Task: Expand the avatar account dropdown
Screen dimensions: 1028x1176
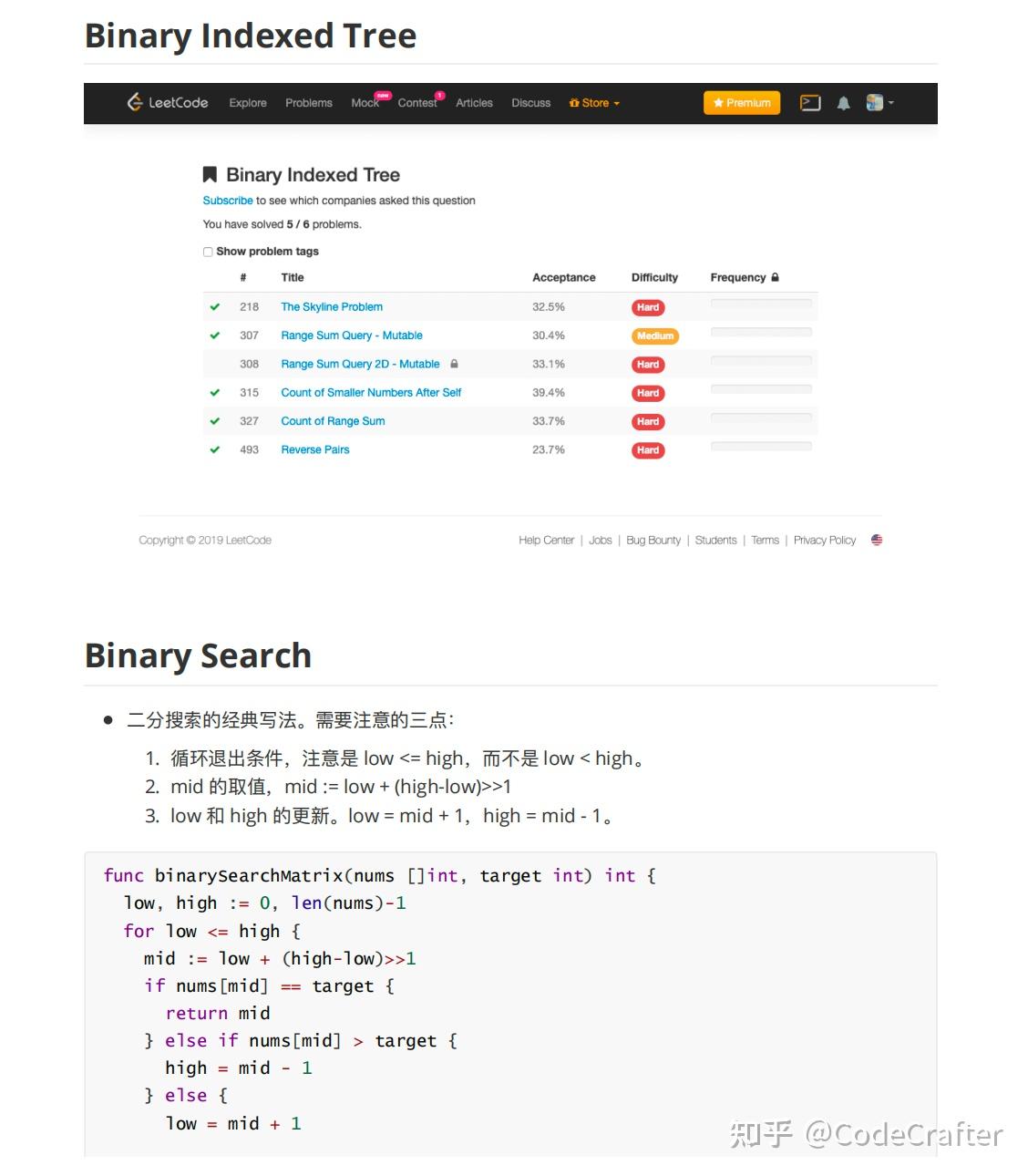Action: pos(891,102)
